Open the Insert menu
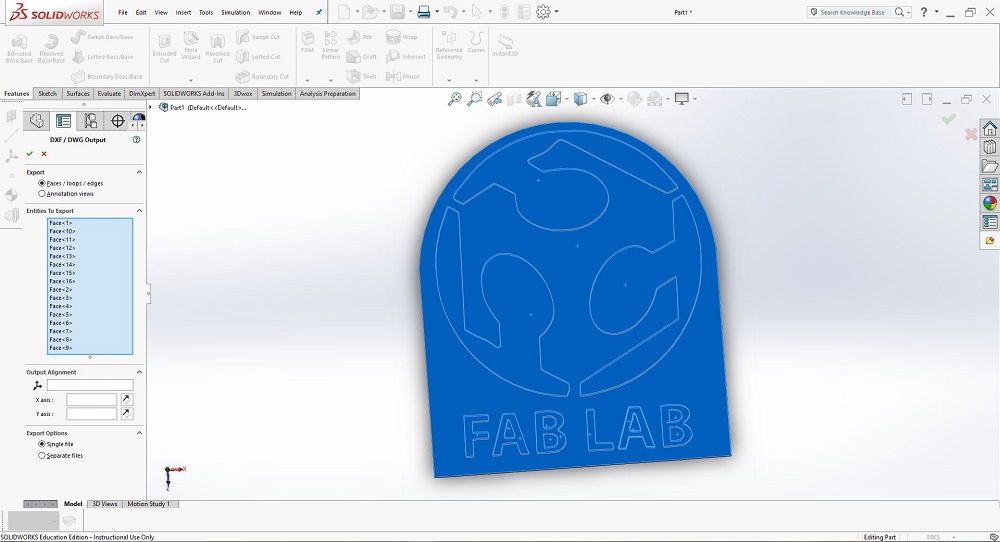Image resolution: width=1000 pixels, height=542 pixels. [x=183, y=12]
